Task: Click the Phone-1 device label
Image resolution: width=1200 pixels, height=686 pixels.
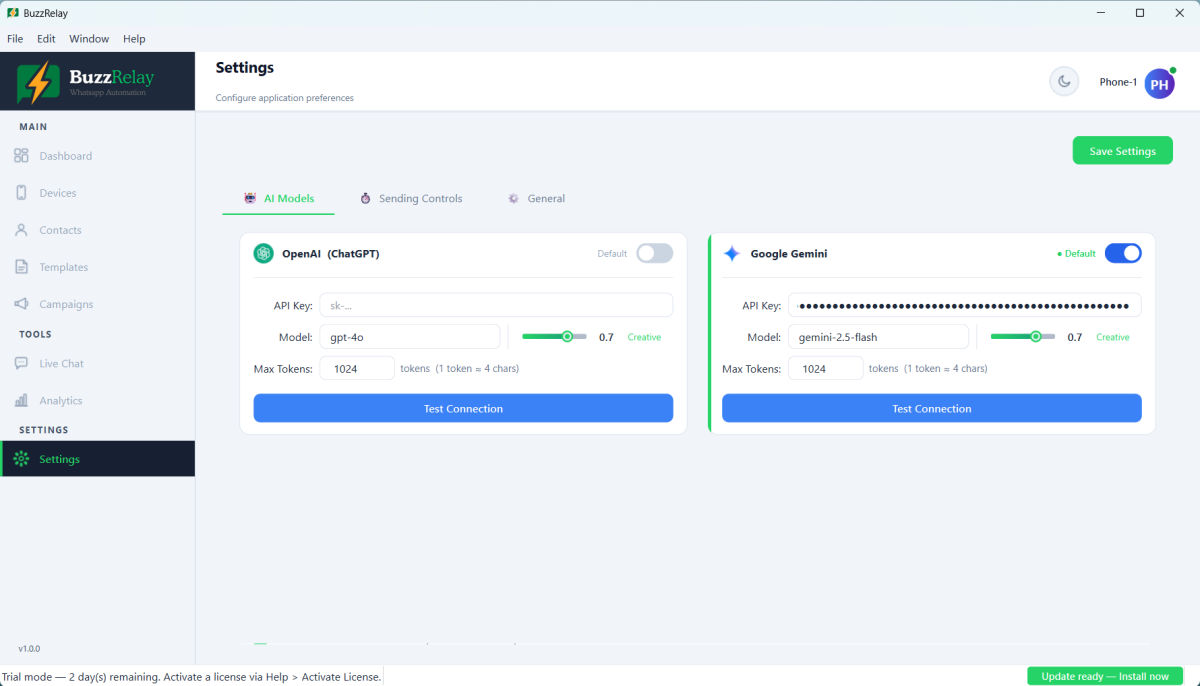Action: click(x=1118, y=82)
